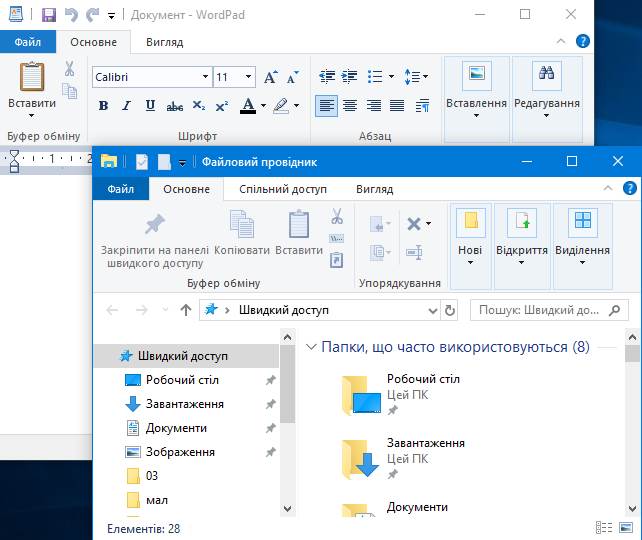This screenshot has width=642, height=540.
Task: Toggle italic formatting in WordPad
Action: pyautogui.click(x=127, y=106)
